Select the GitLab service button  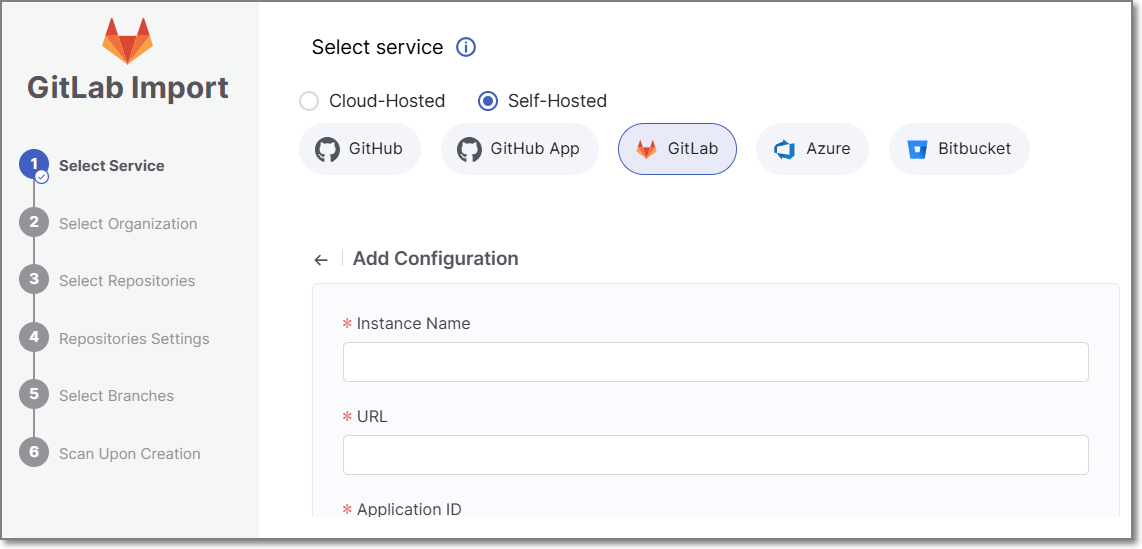click(677, 149)
